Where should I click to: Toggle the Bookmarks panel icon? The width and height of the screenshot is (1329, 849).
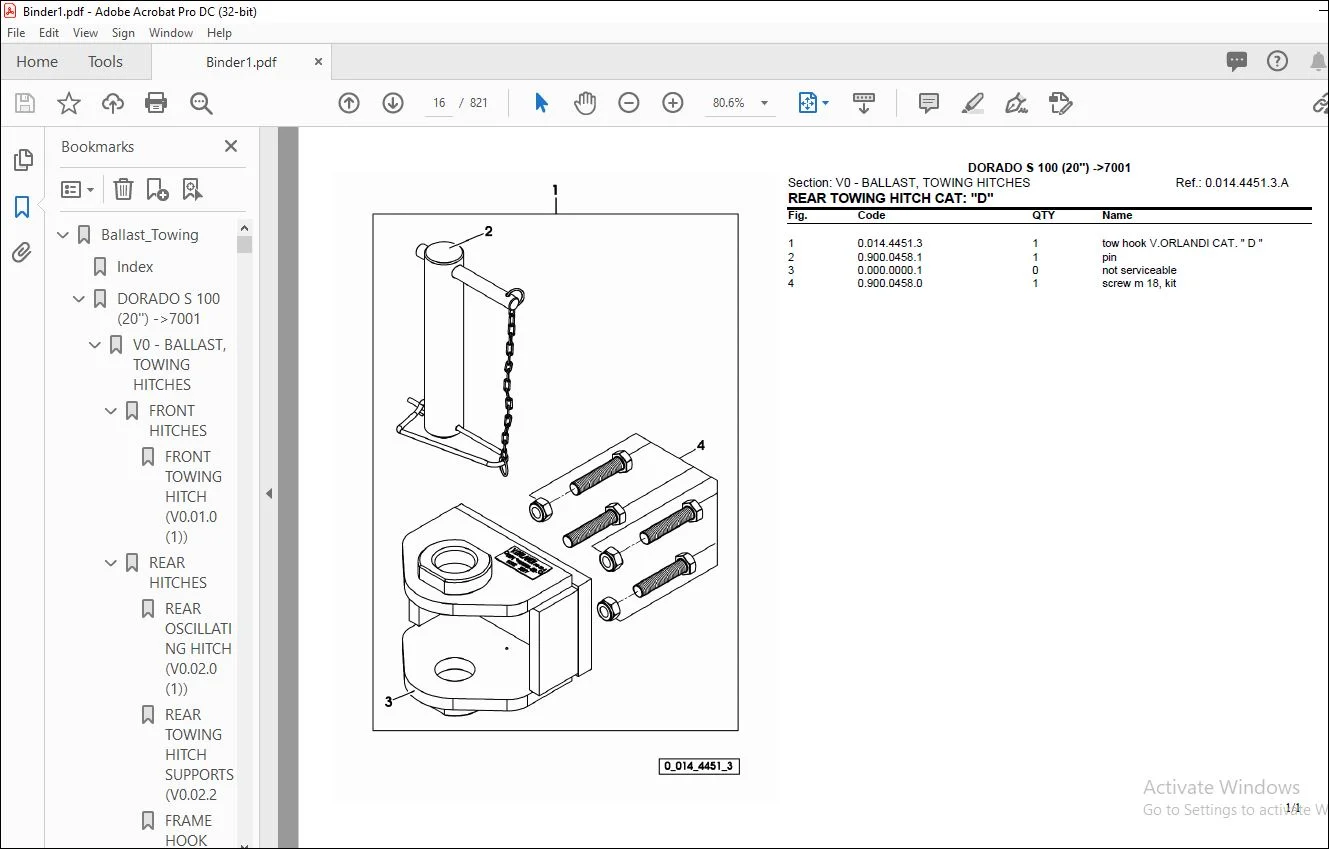pos(22,207)
